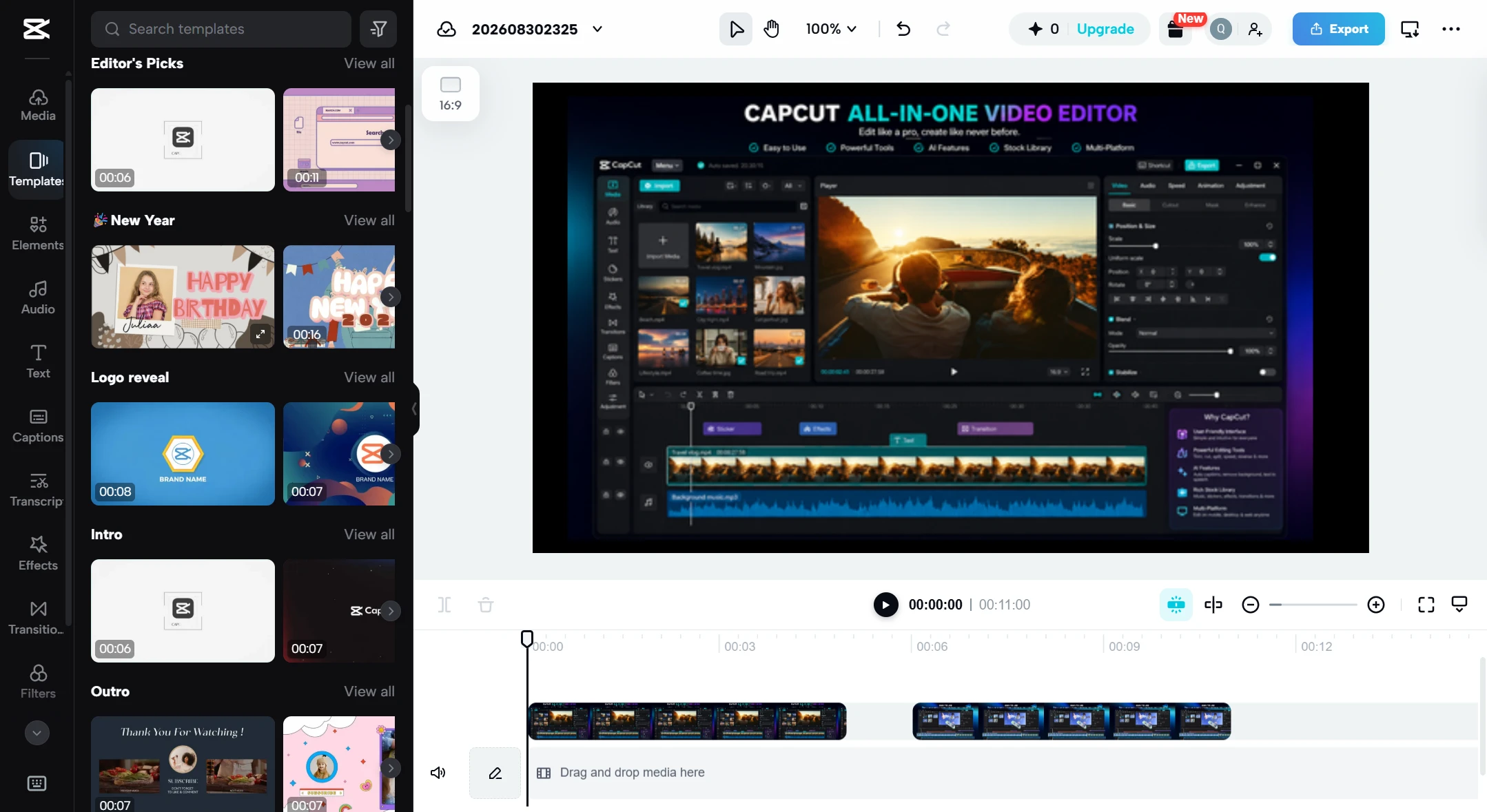
Task: Click the CapCut logo icon
Action: (37, 29)
